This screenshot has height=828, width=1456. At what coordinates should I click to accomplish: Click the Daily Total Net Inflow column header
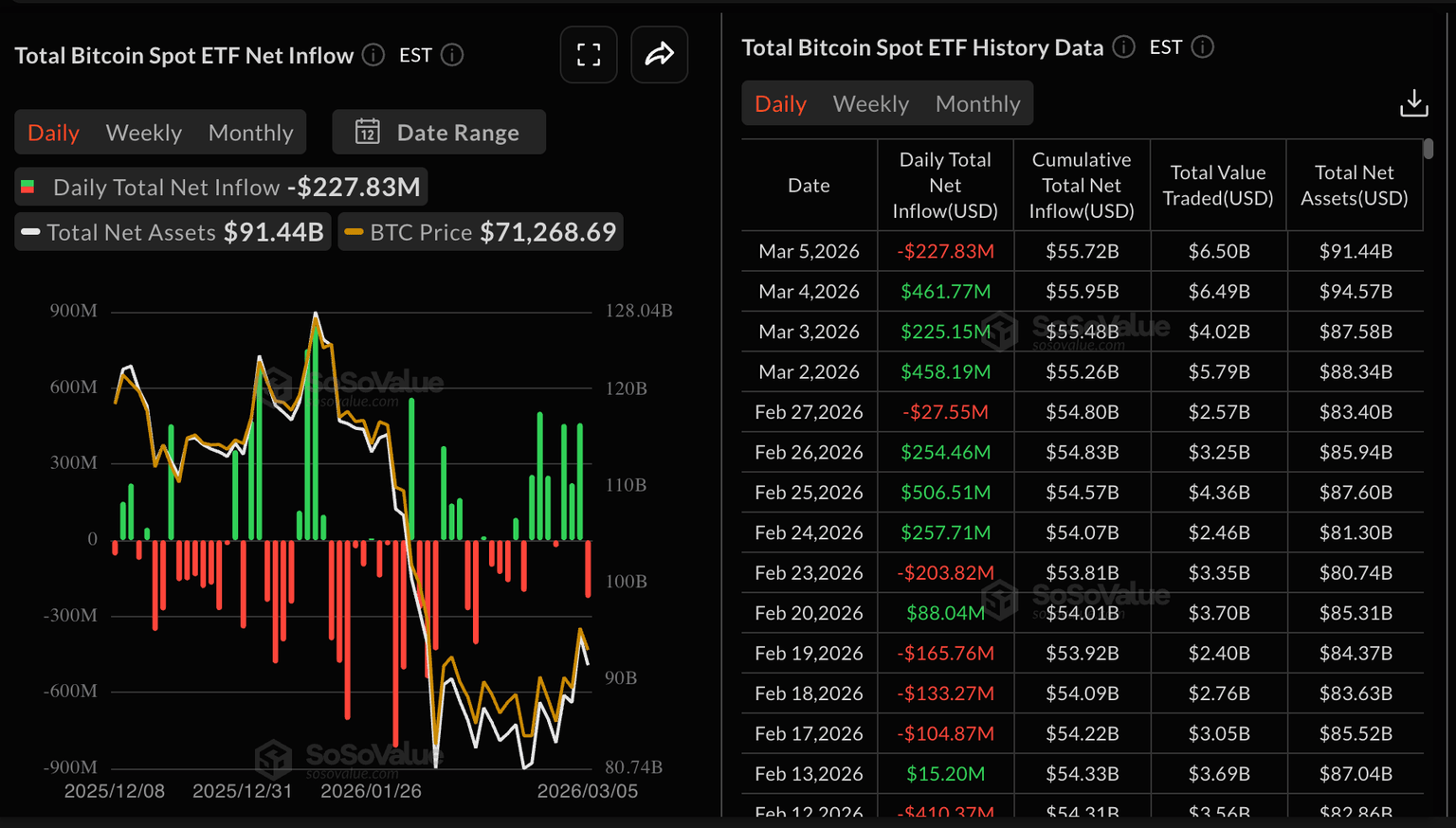point(944,186)
